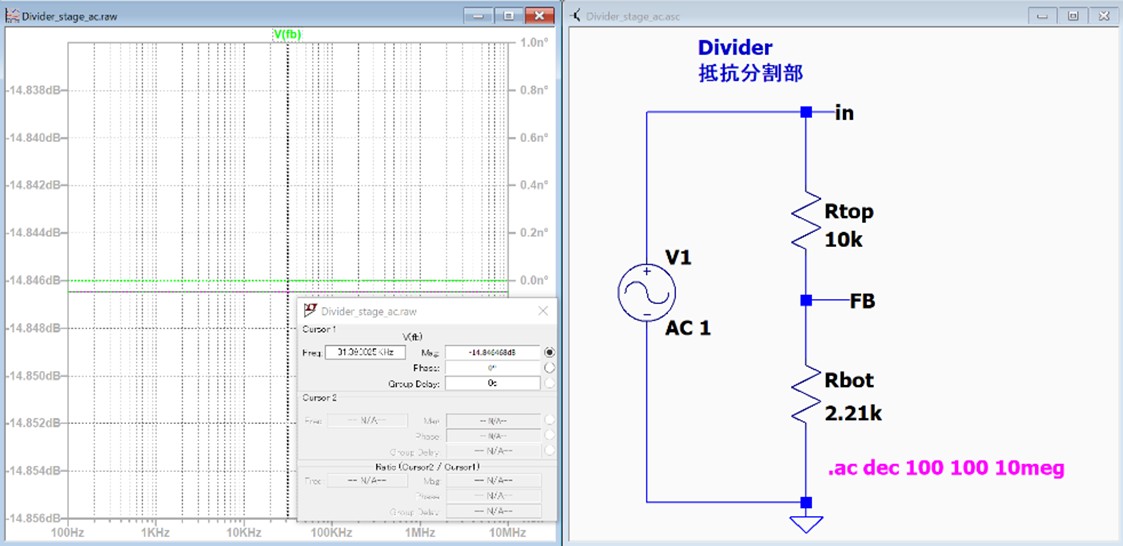The image size is (1123, 546).
Task: Click the V(fb) trace label
Action: click(287, 34)
